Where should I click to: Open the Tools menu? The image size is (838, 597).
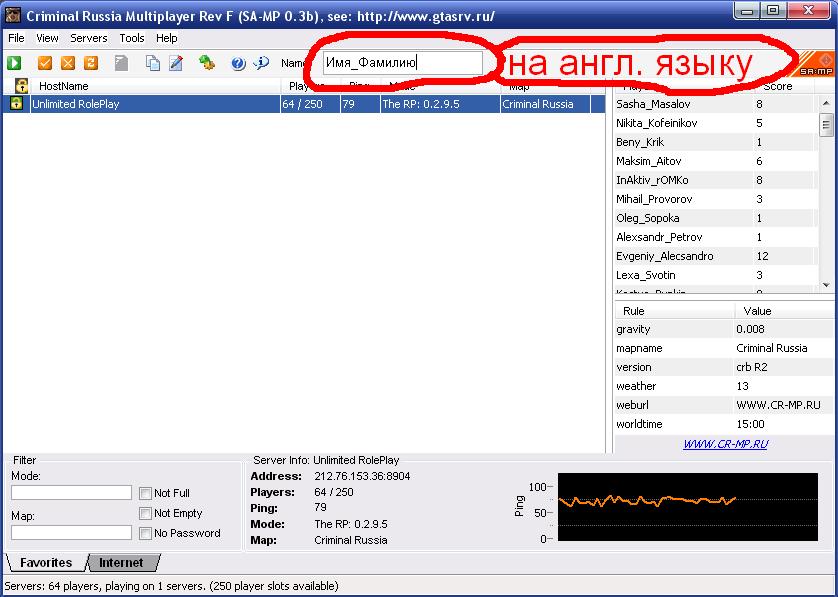pos(131,38)
